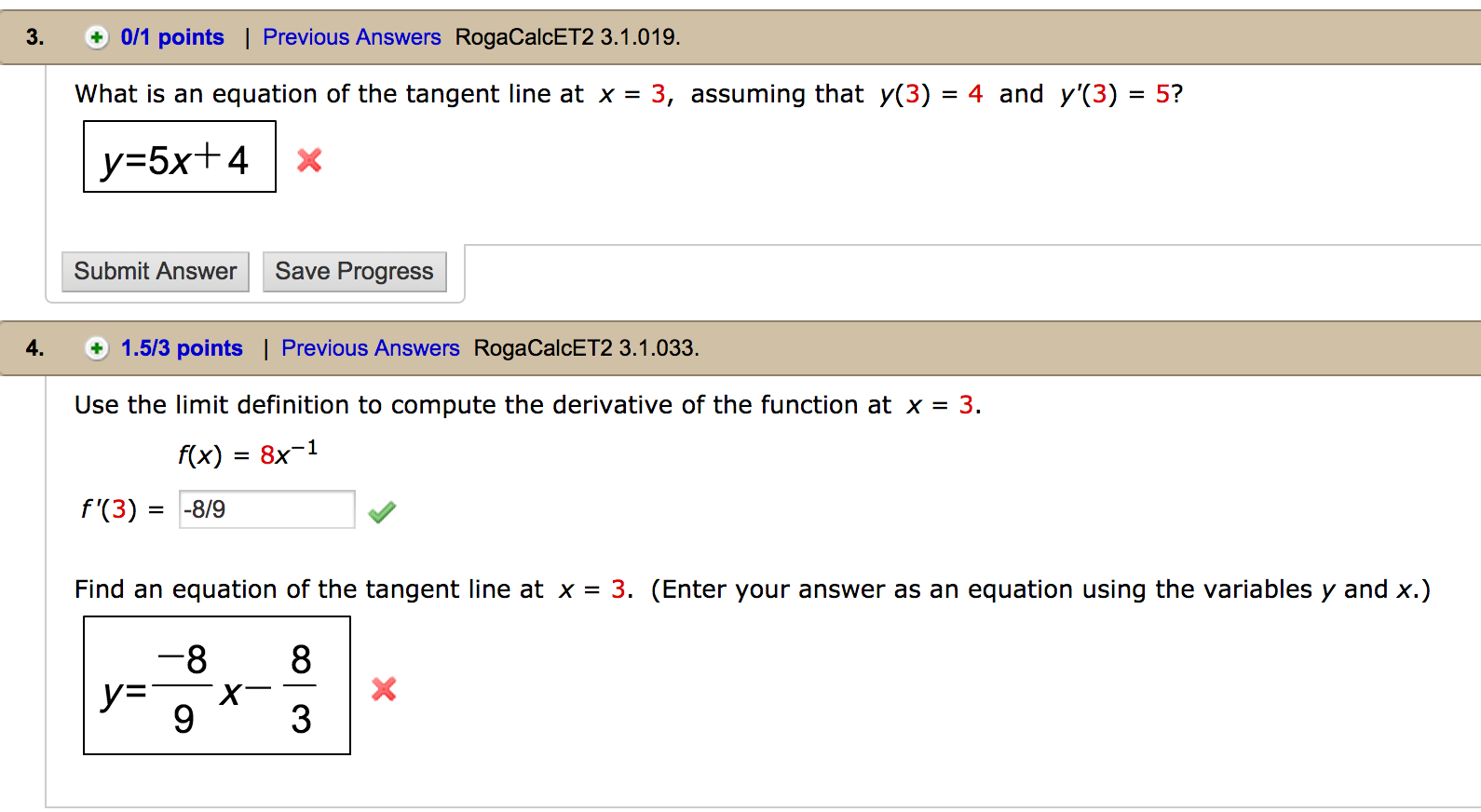Select the -8/9 input field
This screenshot has width=1481, height=812.
(x=266, y=509)
